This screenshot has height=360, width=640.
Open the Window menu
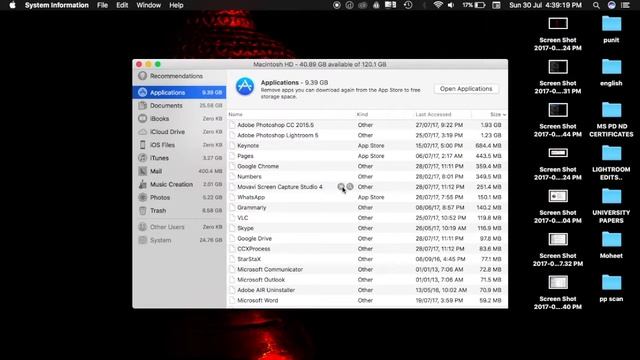(x=149, y=5)
